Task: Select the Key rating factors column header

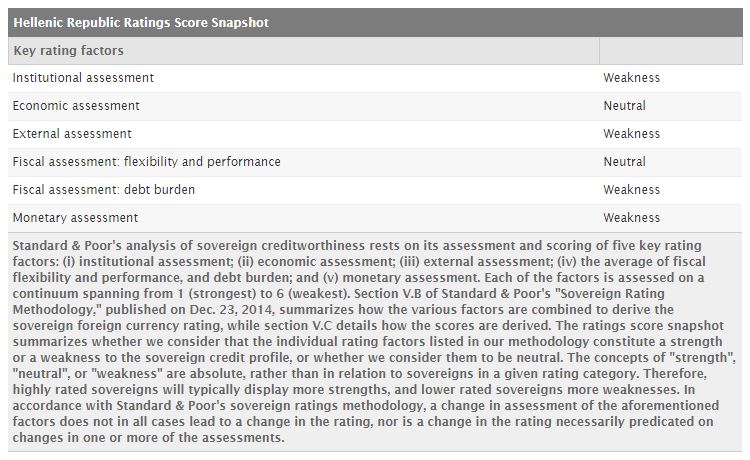Action: point(68,50)
